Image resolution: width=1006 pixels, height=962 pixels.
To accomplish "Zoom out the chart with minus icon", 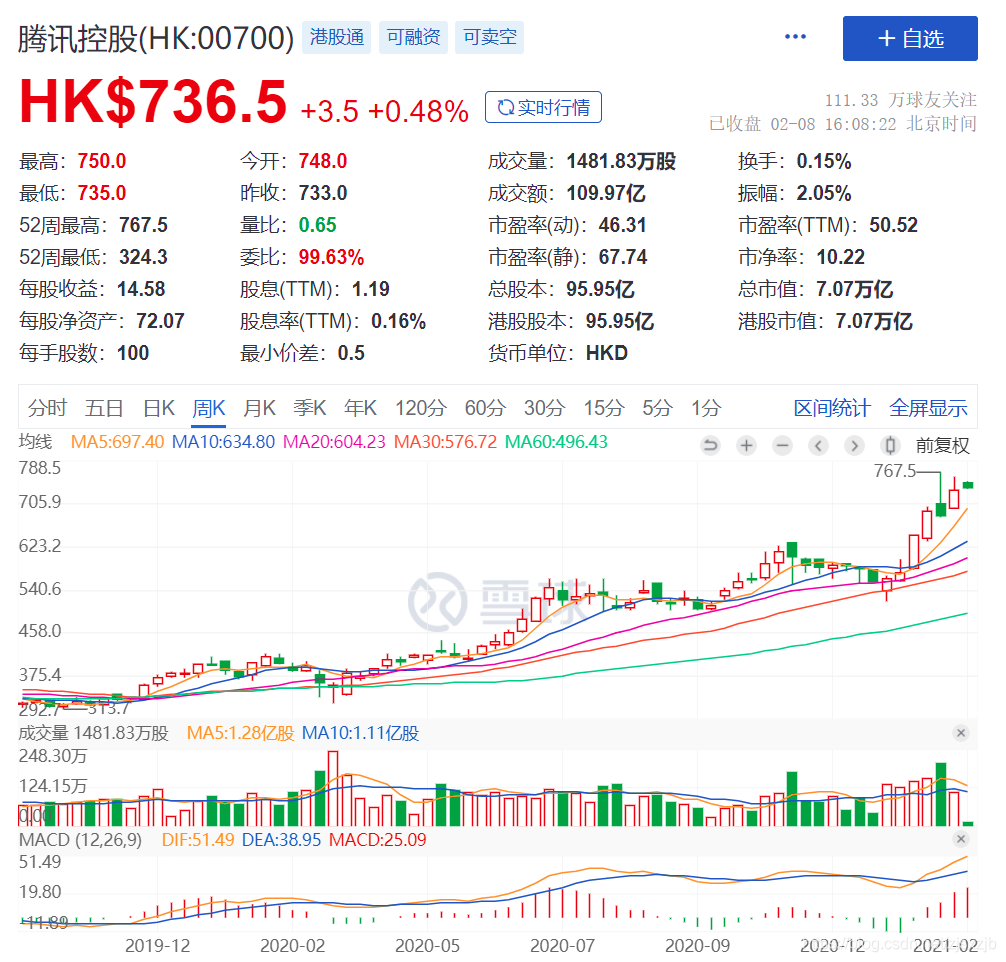I will pos(782,445).
